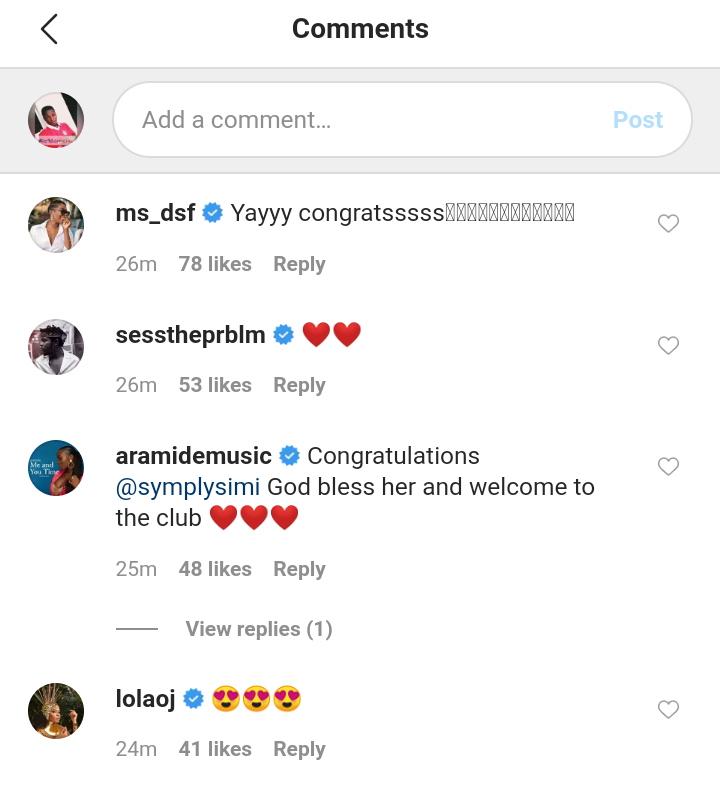Open aramidemusic profile avatar
720x797 pixels.
click(x=56, y=468)
